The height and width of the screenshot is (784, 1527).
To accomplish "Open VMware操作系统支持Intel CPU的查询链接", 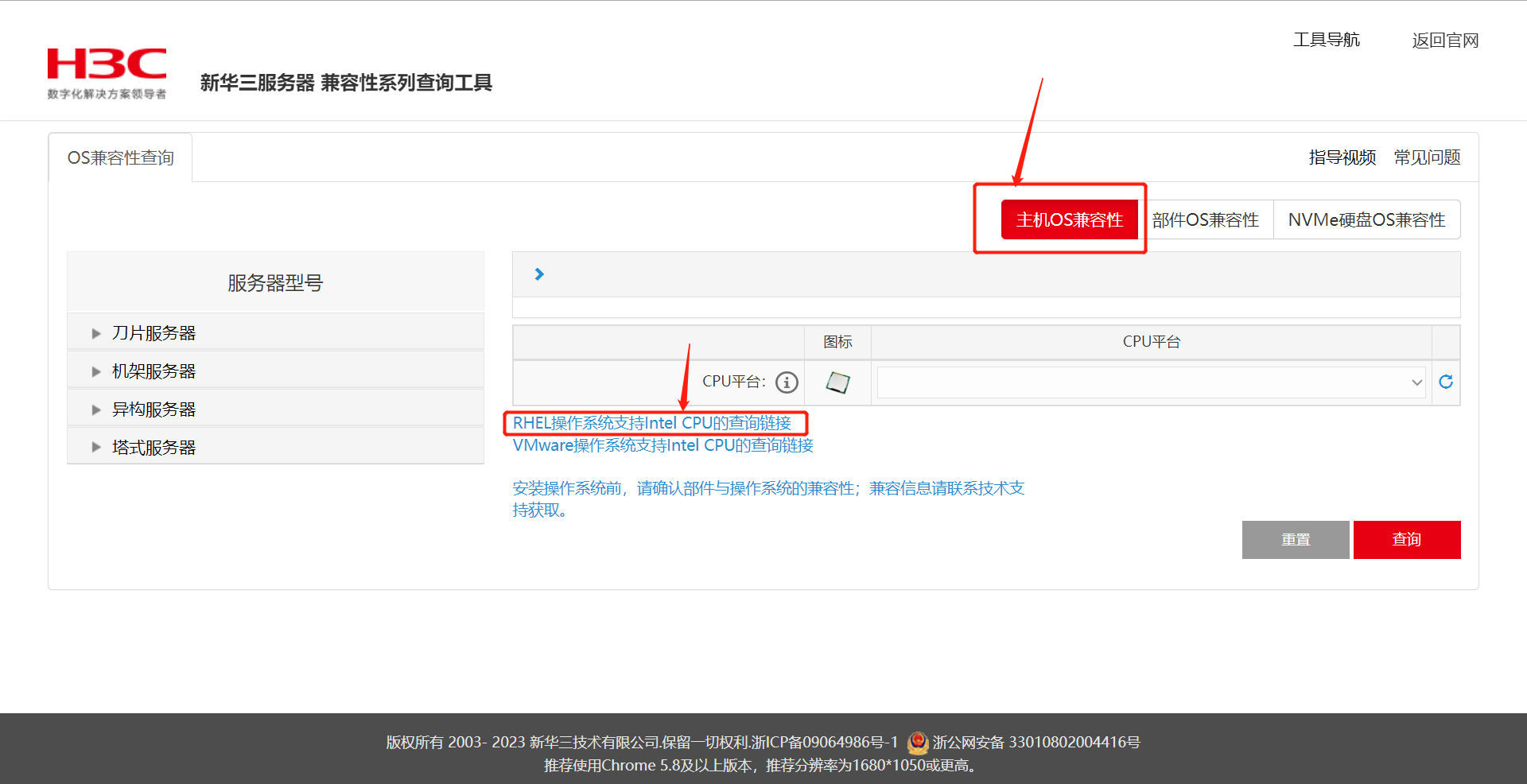I will [x=663, y=445].
